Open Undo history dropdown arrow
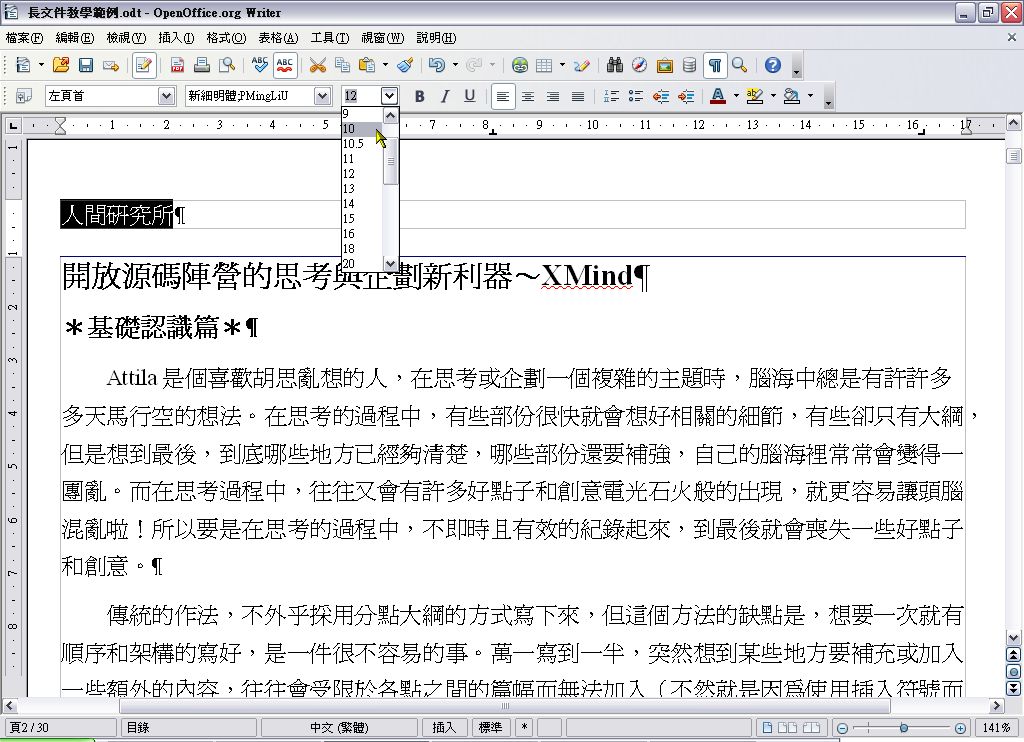This screenshot has height=742, width=1024. click(x=455, y=65)
